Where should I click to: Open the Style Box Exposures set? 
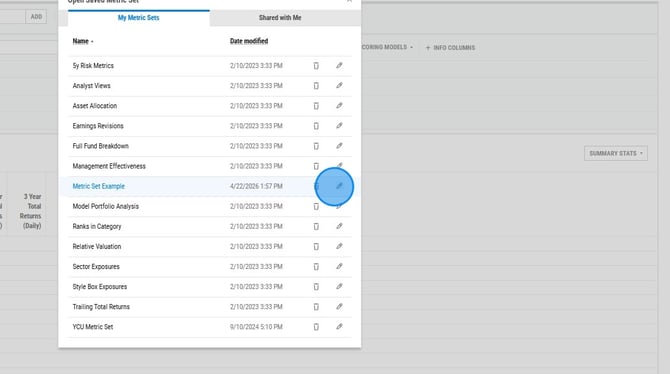click(x=100, y=287)
